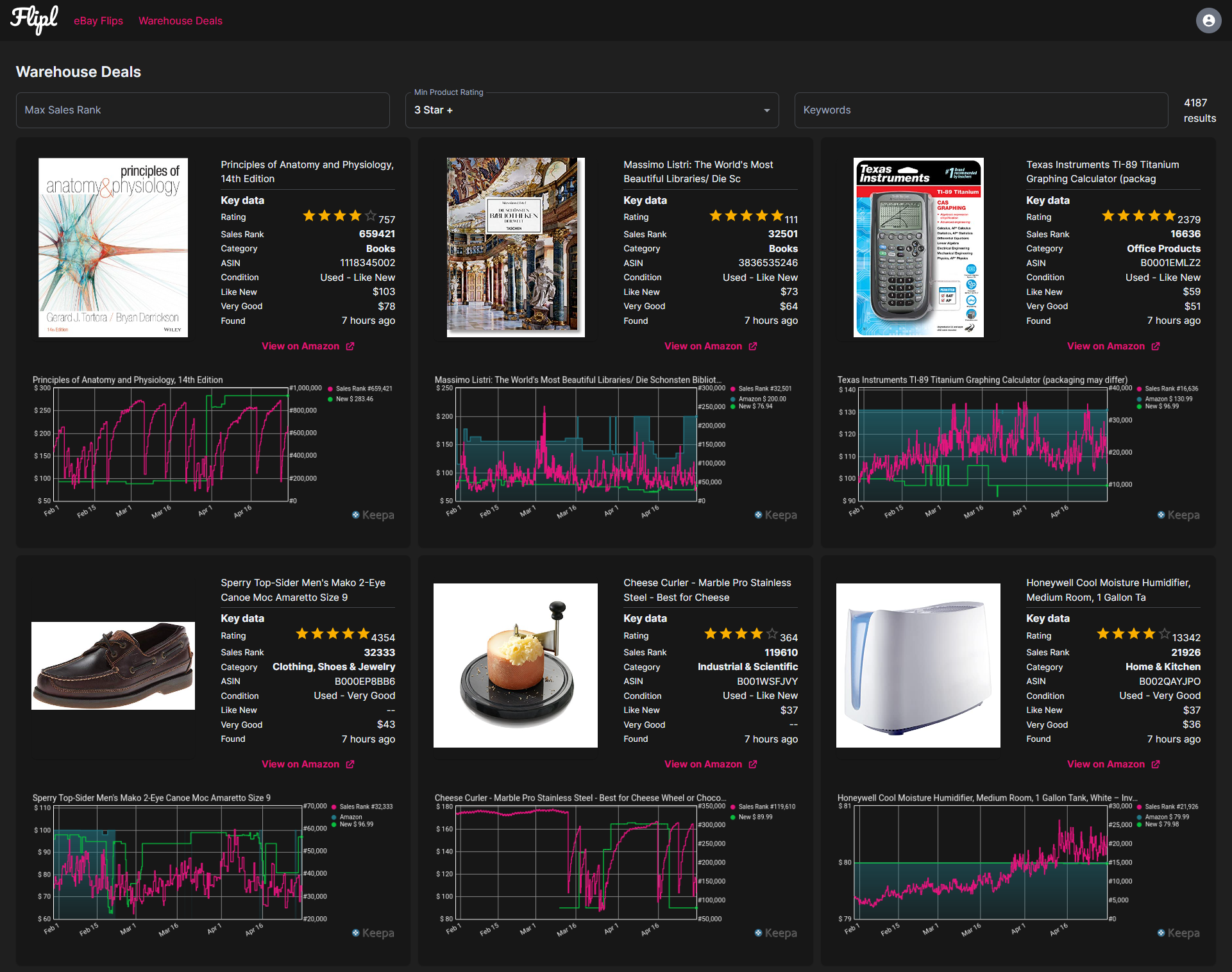Image resolution: width=1232 pixels, height=972 pixels.
Task: Click Amazon $200.00 legend dot
Action: [733, 399]
